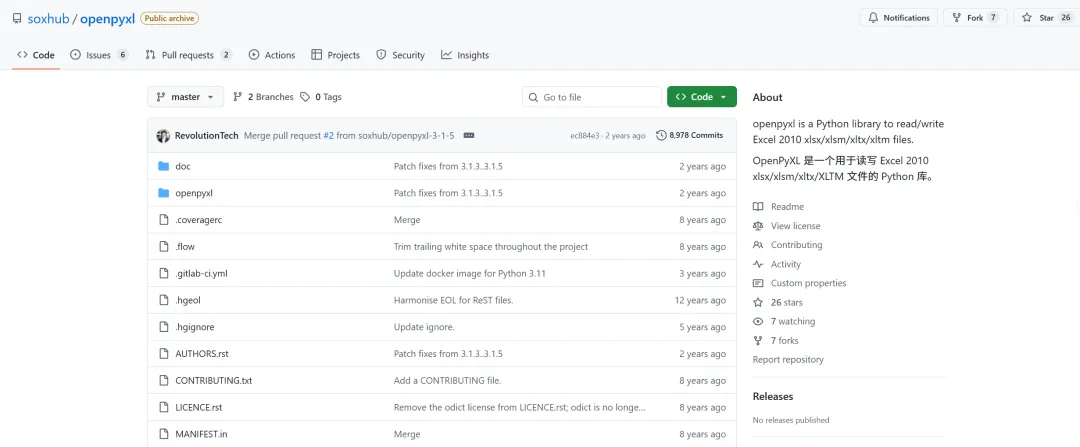Screen dimensions: 1080x447
Task: Click the Report repository link
Action: click(x=788, y=360)
